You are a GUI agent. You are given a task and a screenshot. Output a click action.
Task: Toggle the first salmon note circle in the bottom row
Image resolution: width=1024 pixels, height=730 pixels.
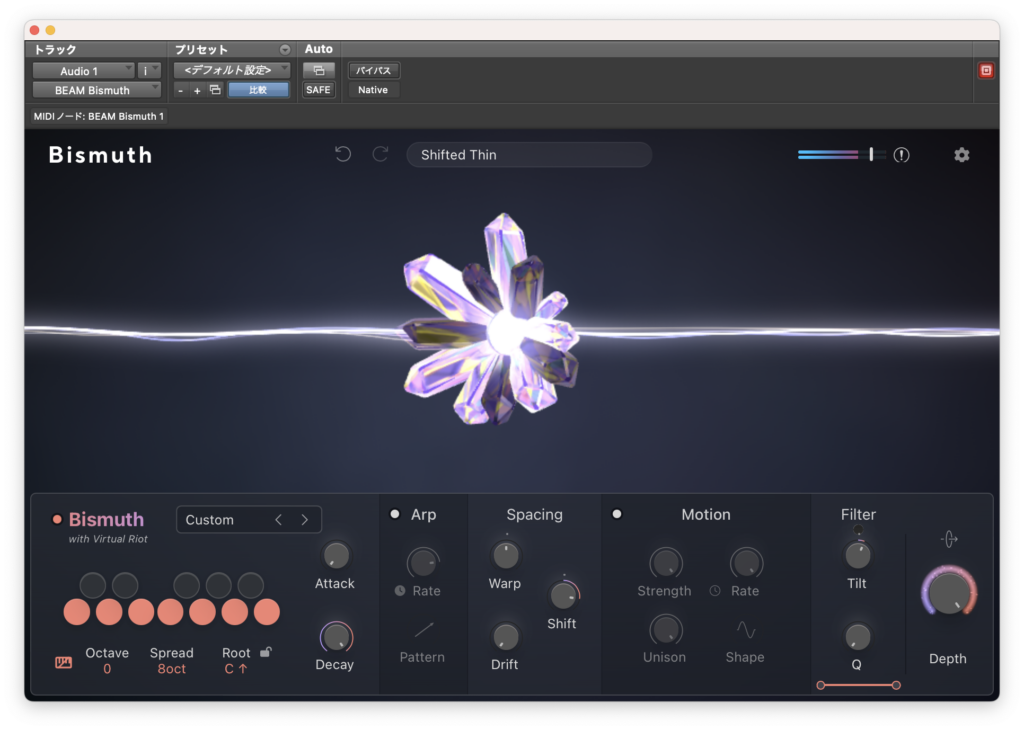[77, 612]
